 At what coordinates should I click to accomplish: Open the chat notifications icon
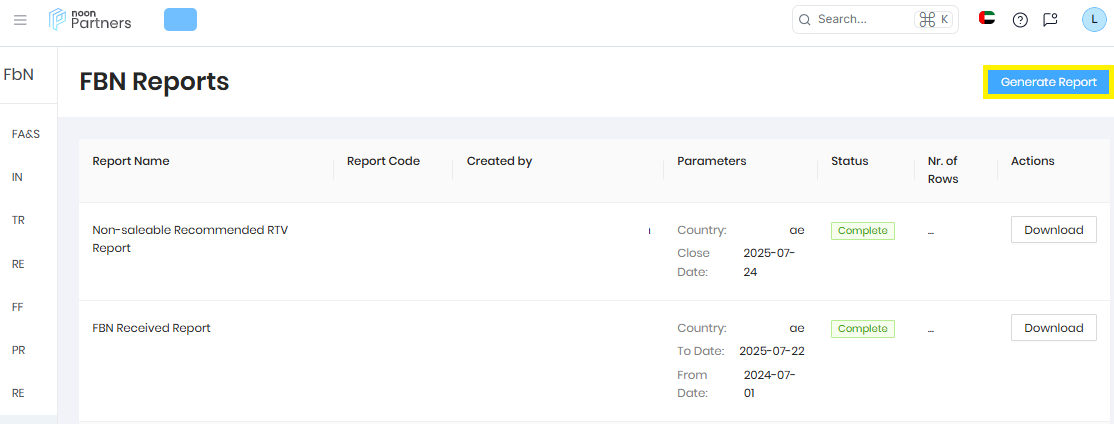(x=1050, y=20)
